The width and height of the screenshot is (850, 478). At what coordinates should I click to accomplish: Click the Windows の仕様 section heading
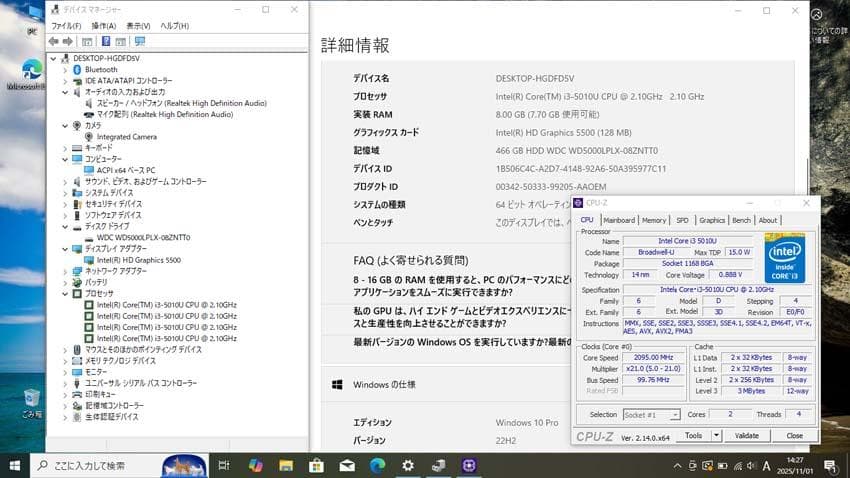384,385
